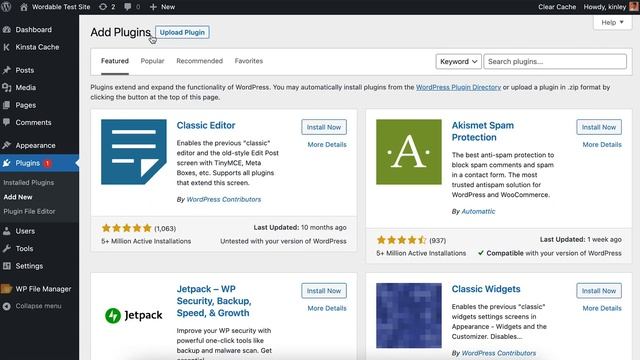Click the Classic Editor star rating
This screenshot has width=640, height=360.
[x=127, y=228]
